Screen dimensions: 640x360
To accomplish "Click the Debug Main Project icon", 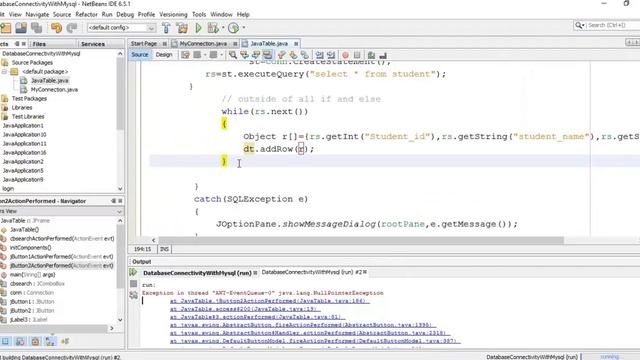I will (213, 28).
